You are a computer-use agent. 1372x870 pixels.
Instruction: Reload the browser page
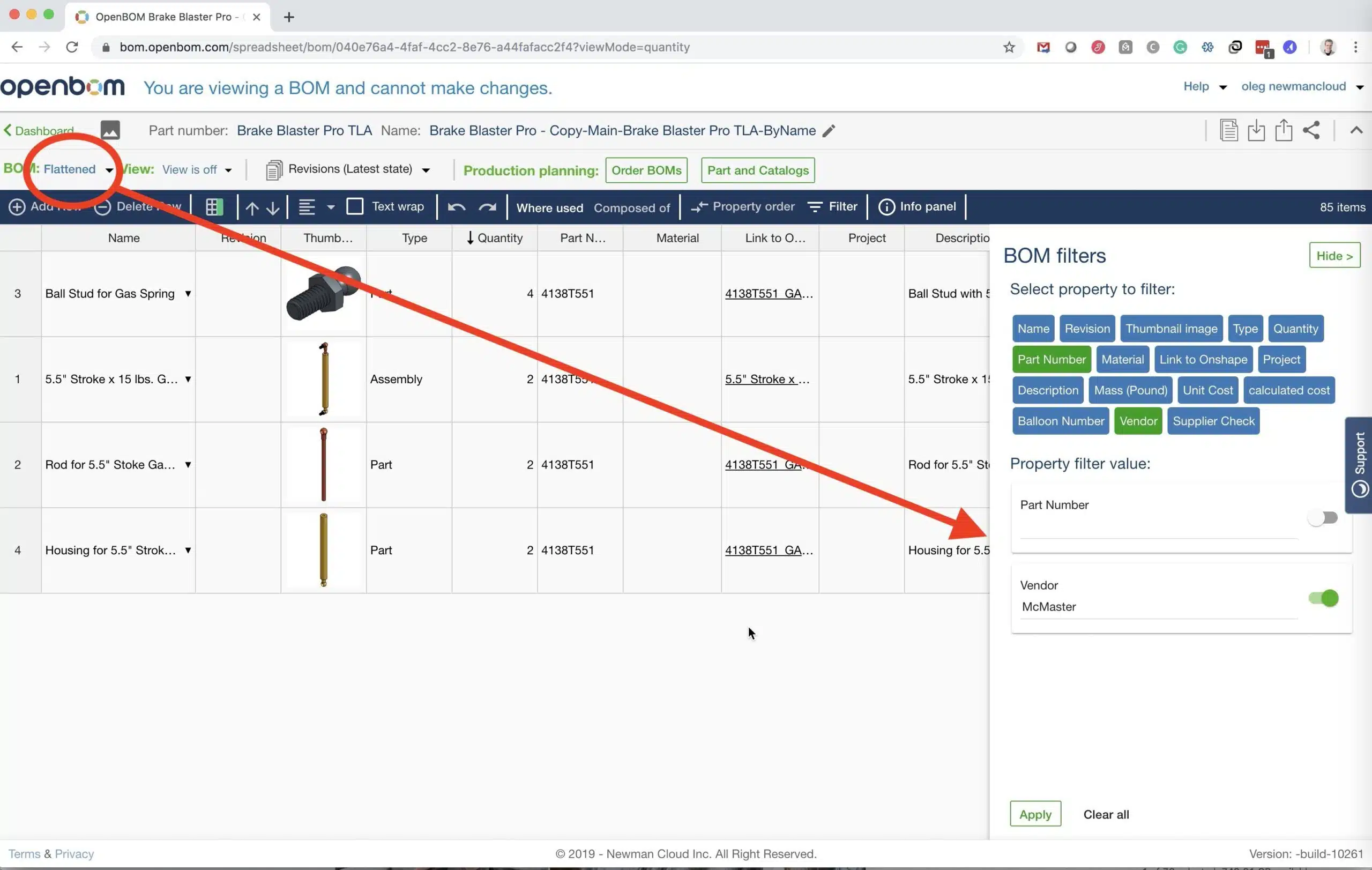pyautogui.click(x=72, y=47)
